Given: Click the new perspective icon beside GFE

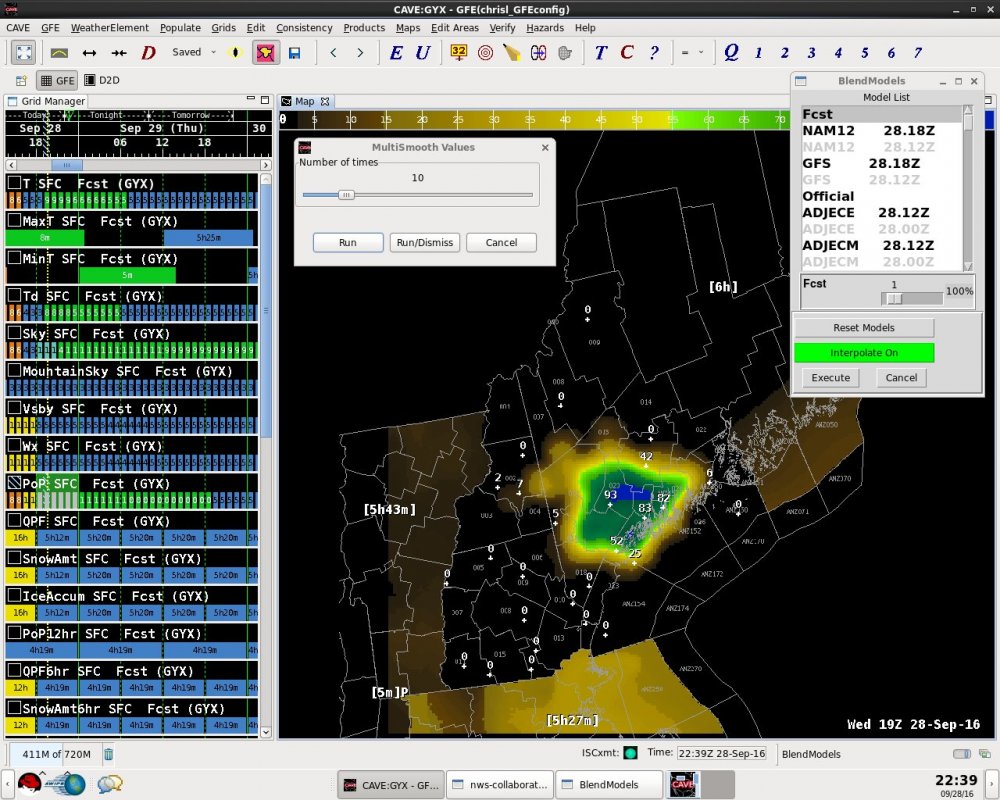Looking at the screenshot, I should [x=21, y=80].
